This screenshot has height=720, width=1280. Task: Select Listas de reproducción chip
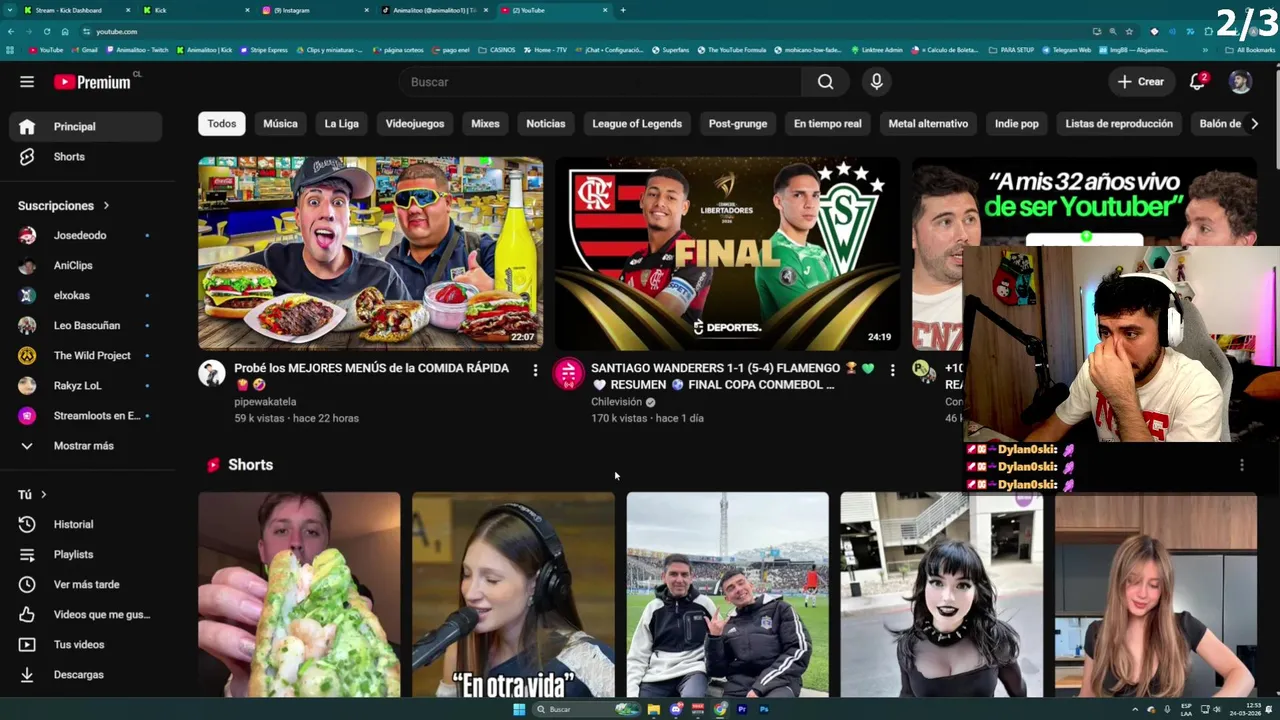(x=1119, y=124)
